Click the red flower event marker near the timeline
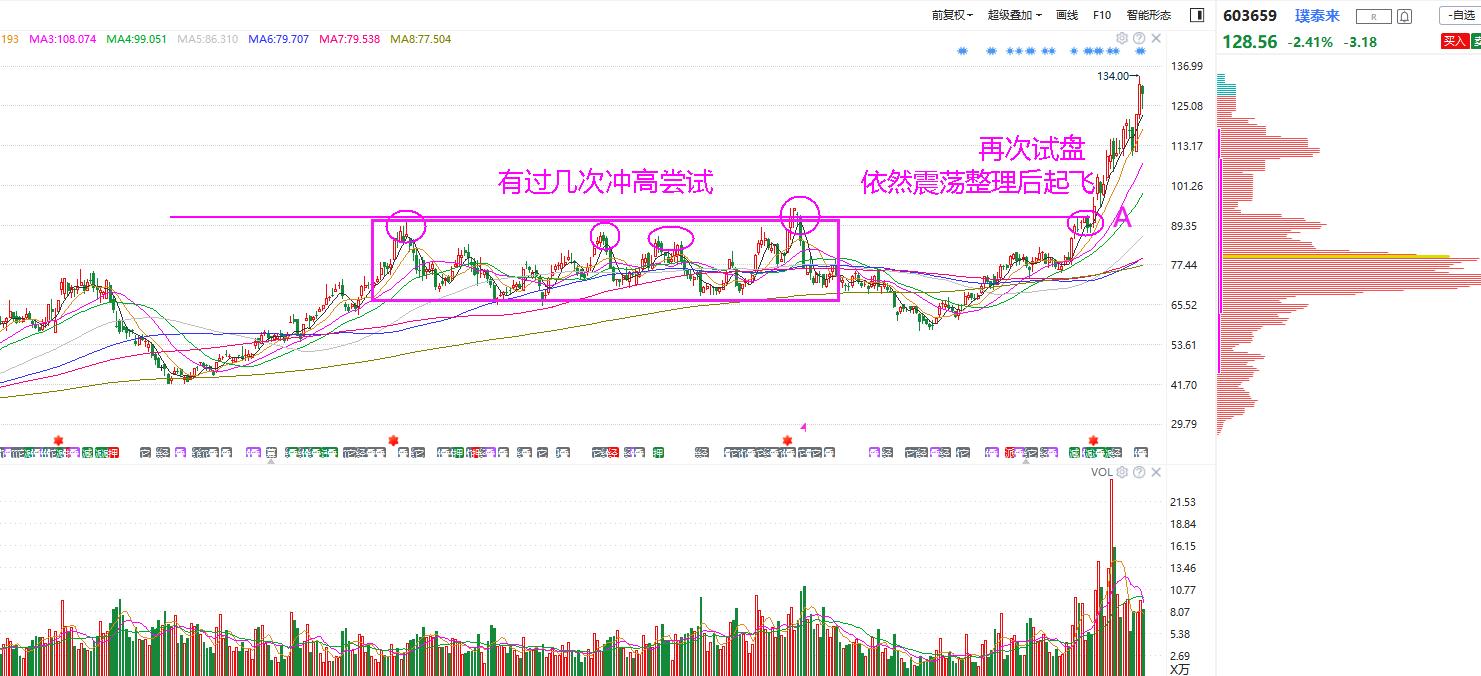1481x676 pixels. 787,440
